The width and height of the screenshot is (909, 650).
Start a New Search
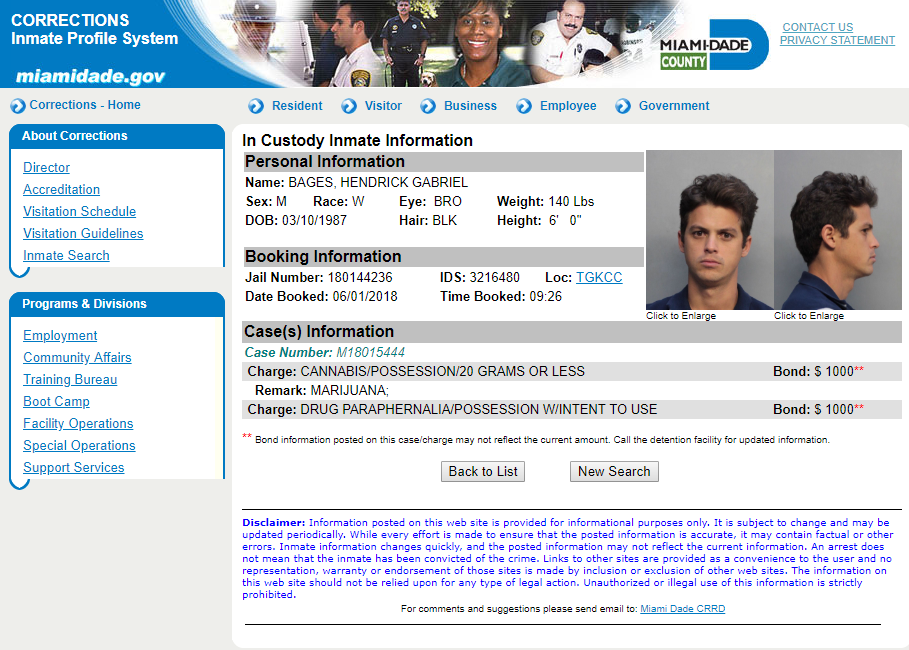[614, 471]
